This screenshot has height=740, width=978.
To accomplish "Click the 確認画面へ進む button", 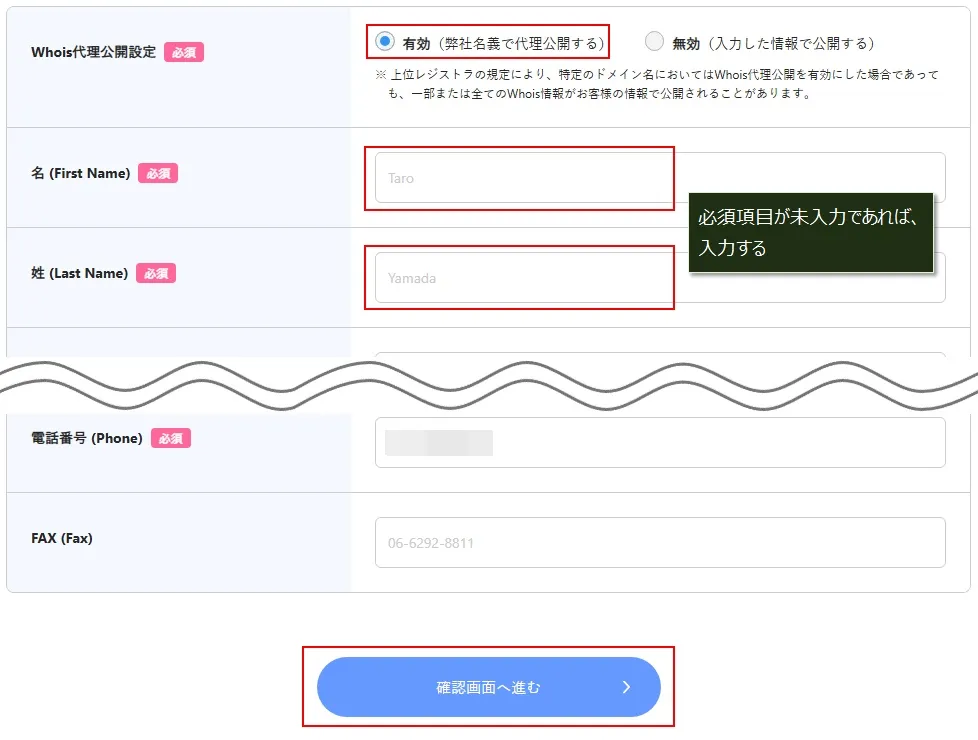I will pos(488,687).
